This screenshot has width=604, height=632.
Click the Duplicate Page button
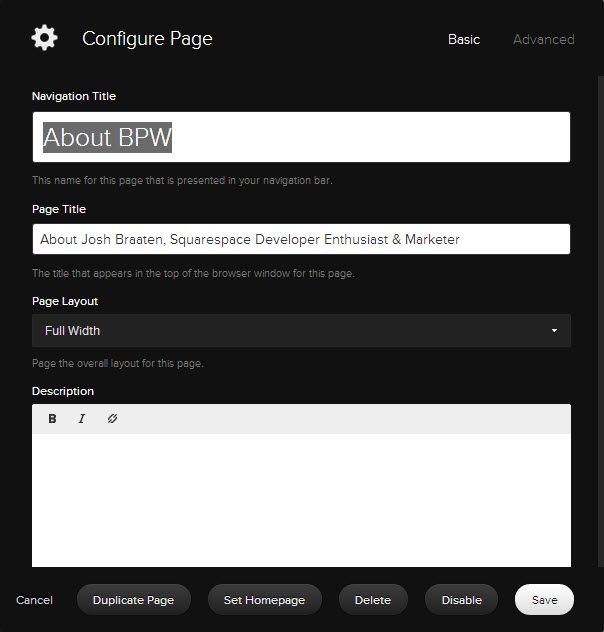(133, 600)
